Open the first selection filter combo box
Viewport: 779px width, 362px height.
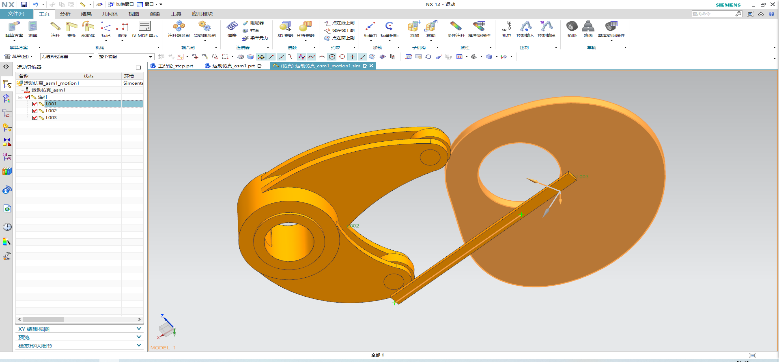tap(67, 57)
